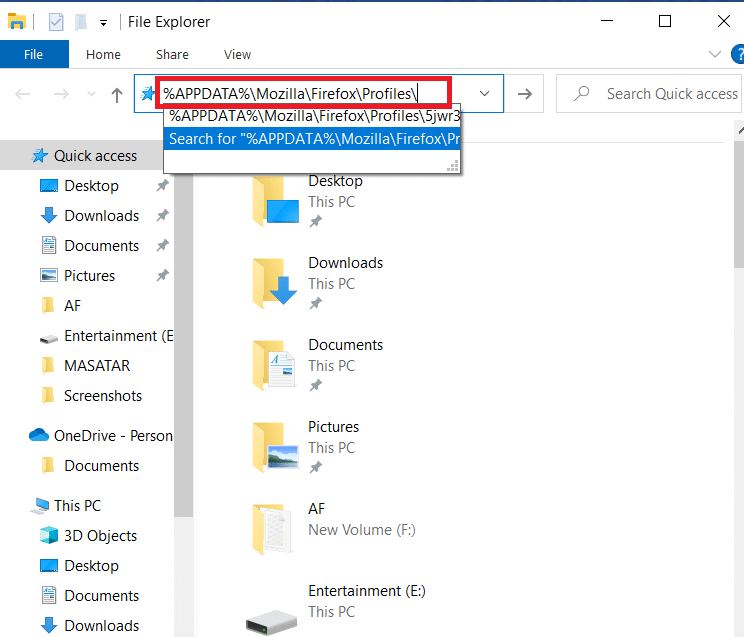
Task: Open Documents under This PC in sidebar
Action: pos(101,596)
